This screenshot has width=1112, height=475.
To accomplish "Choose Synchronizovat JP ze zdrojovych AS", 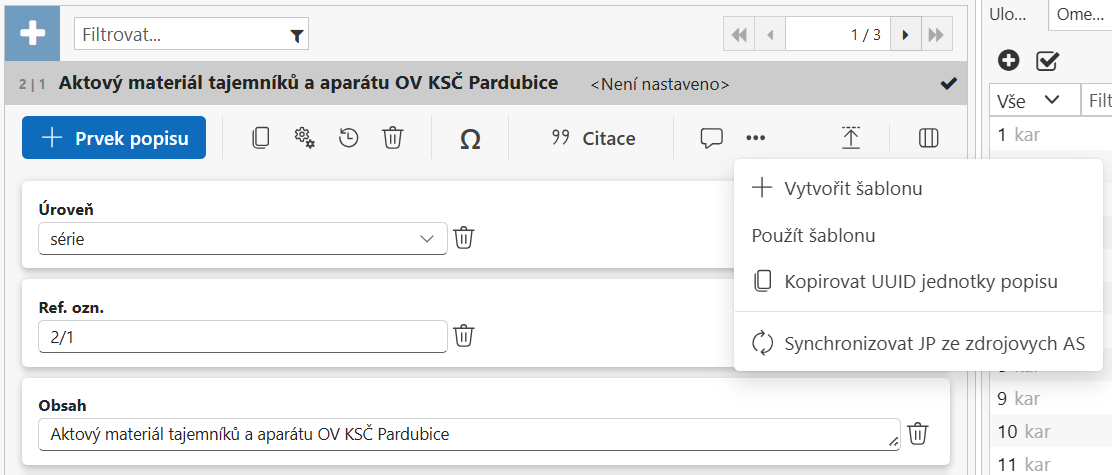I will click(x=918, y=344).
